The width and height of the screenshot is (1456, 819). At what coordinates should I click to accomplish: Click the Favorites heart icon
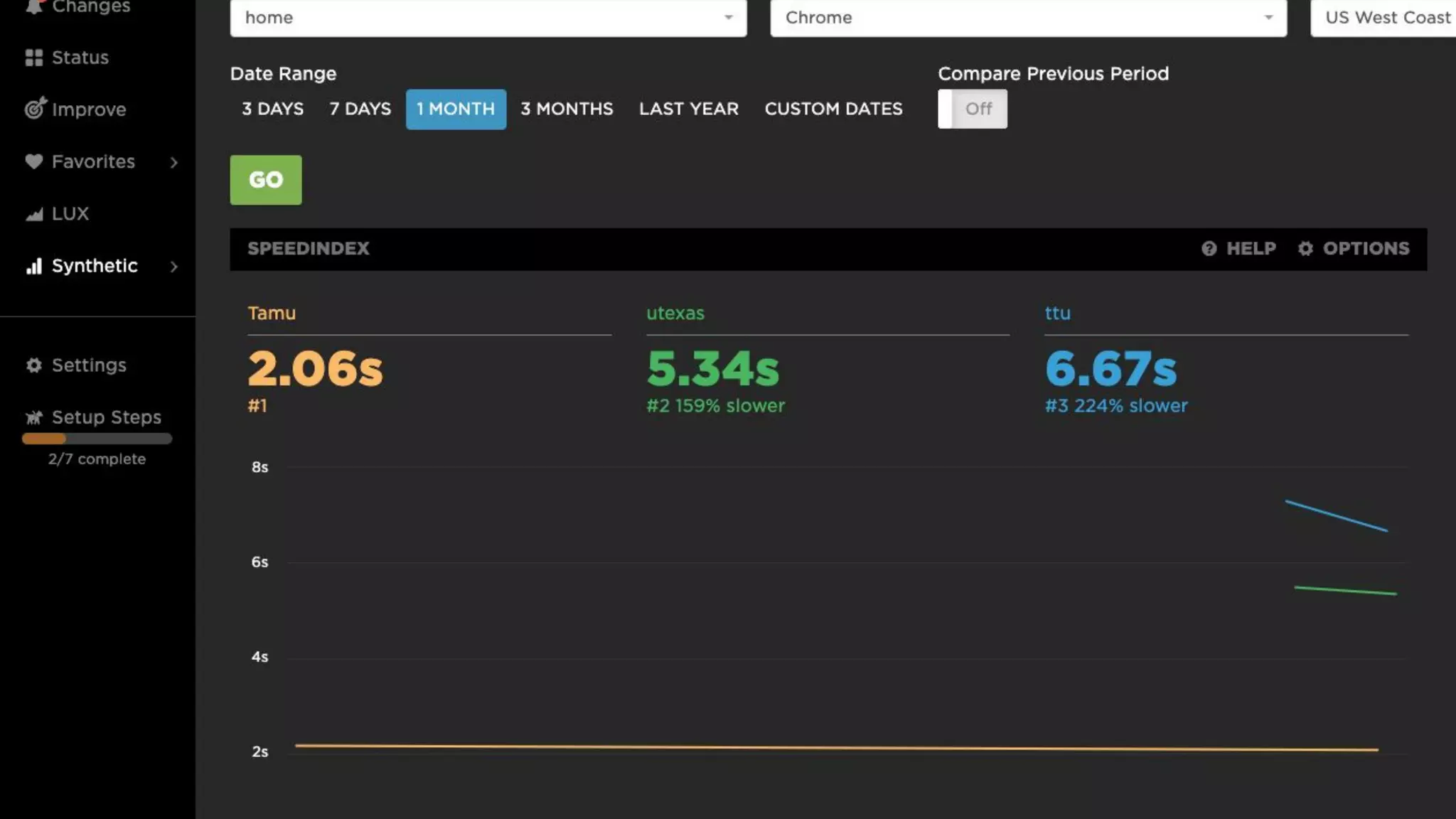(x=33, y=161)
